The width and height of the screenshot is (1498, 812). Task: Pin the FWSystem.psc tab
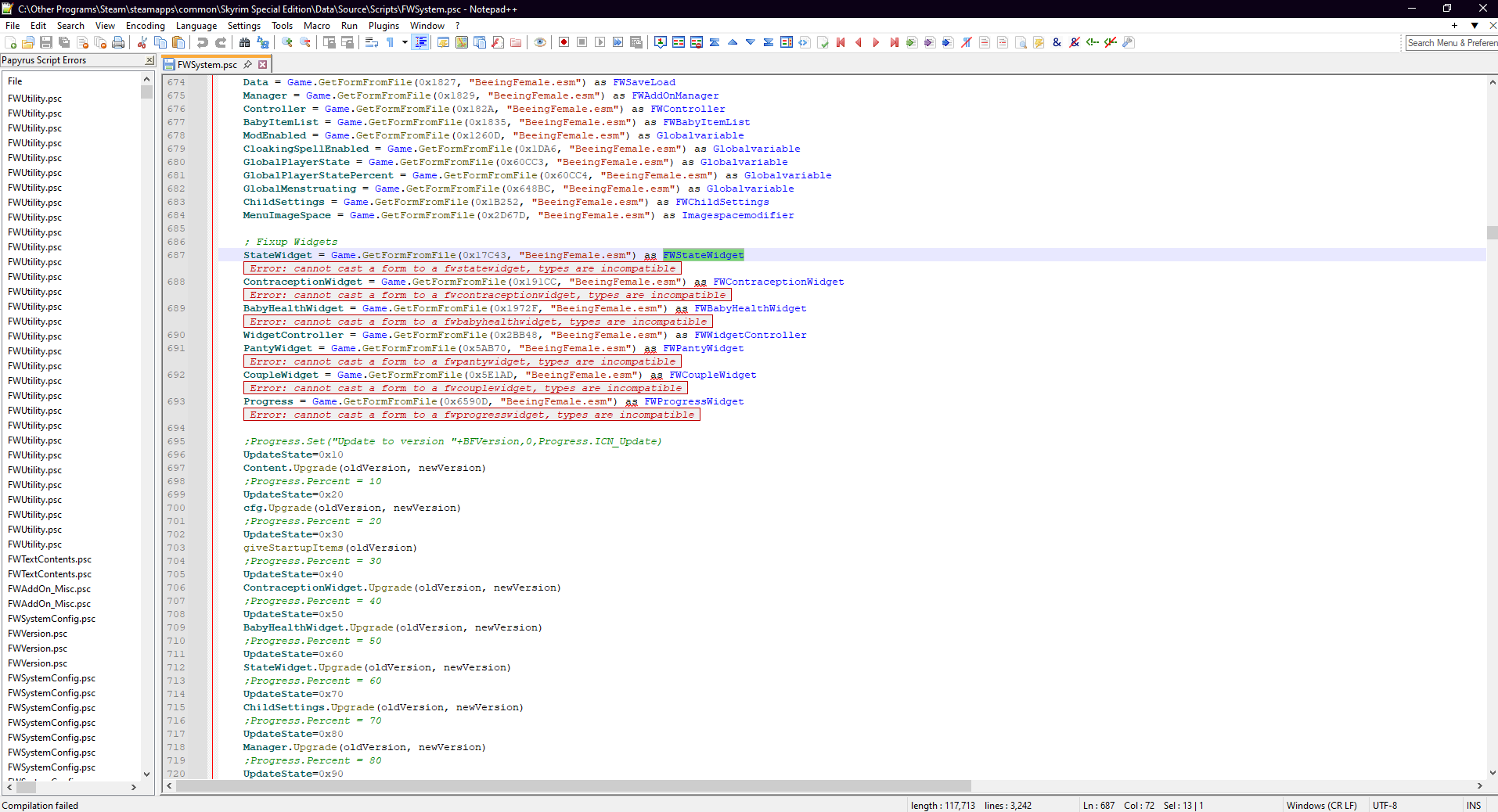(x=248, y=65)
